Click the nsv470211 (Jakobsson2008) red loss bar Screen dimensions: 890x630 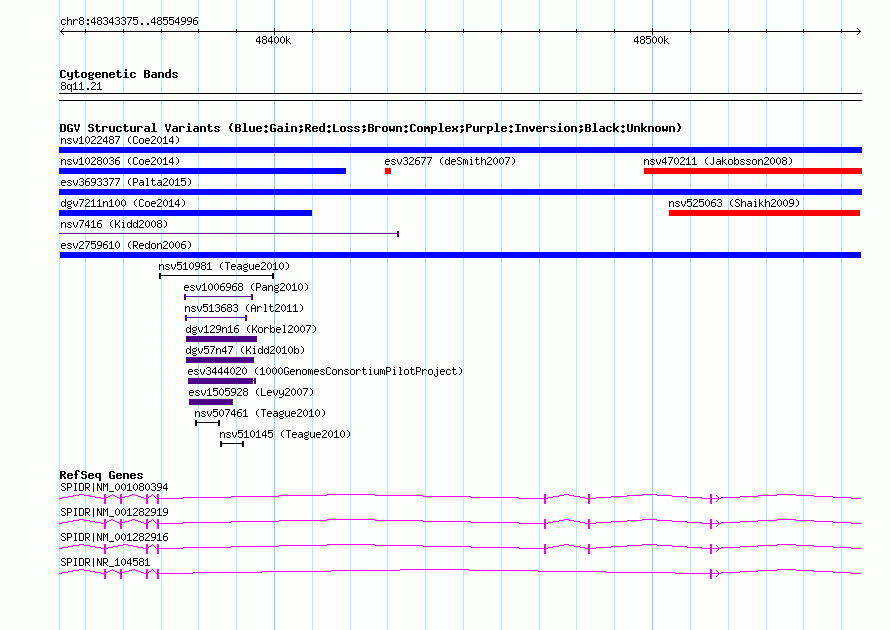click(x=753, y=171)
